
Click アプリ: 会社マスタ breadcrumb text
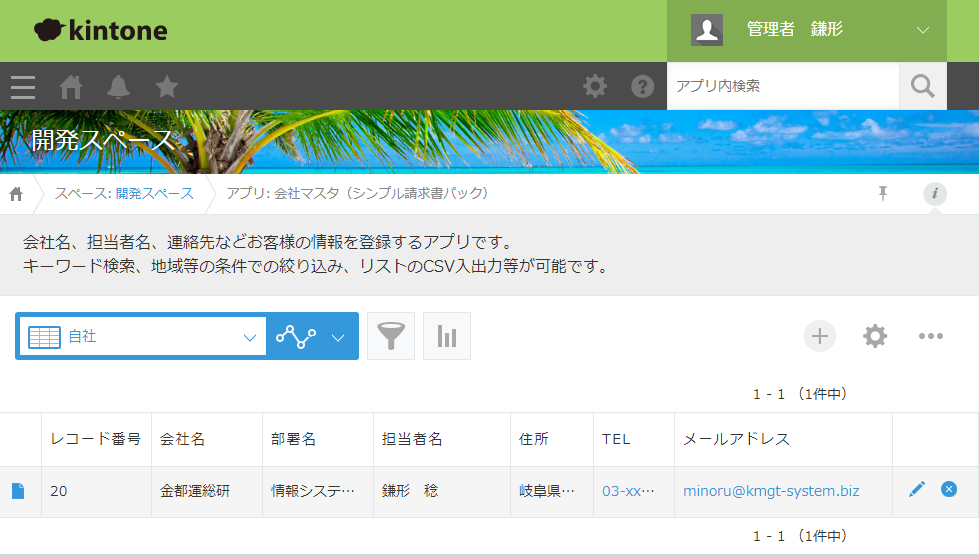[x=357, y=193]
